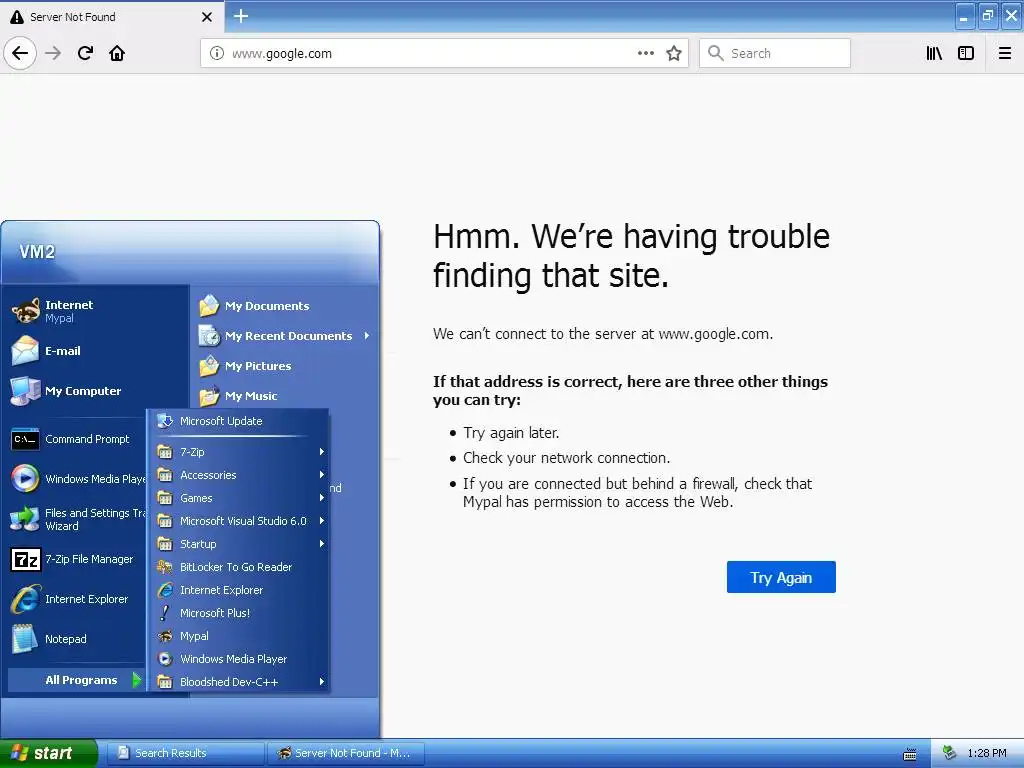Select Microsoft Update in programs list
Viewport: 1024px width, 768px height.
(x=239, y=421)
